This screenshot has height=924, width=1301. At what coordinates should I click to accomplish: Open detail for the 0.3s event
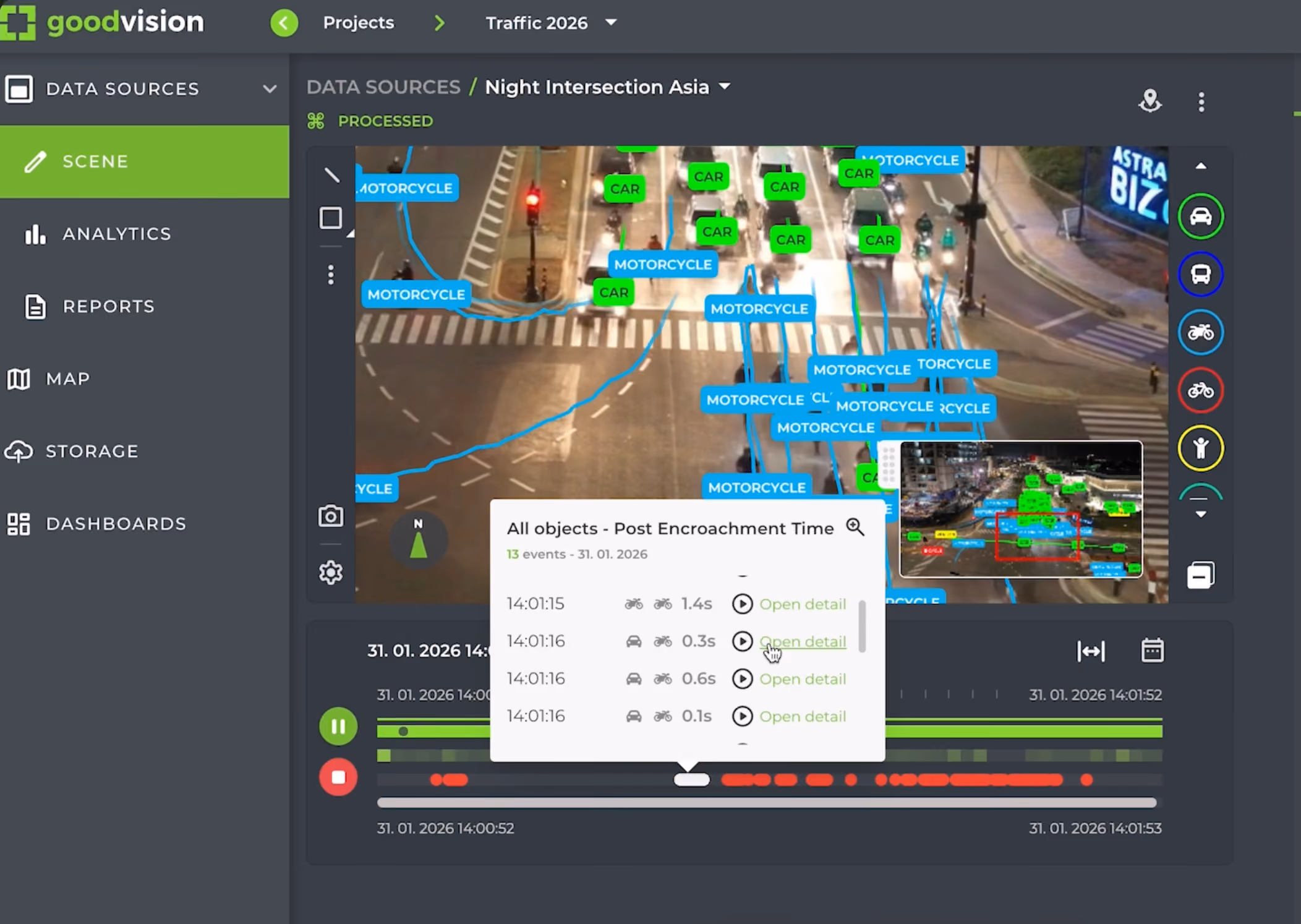point(803,641)
